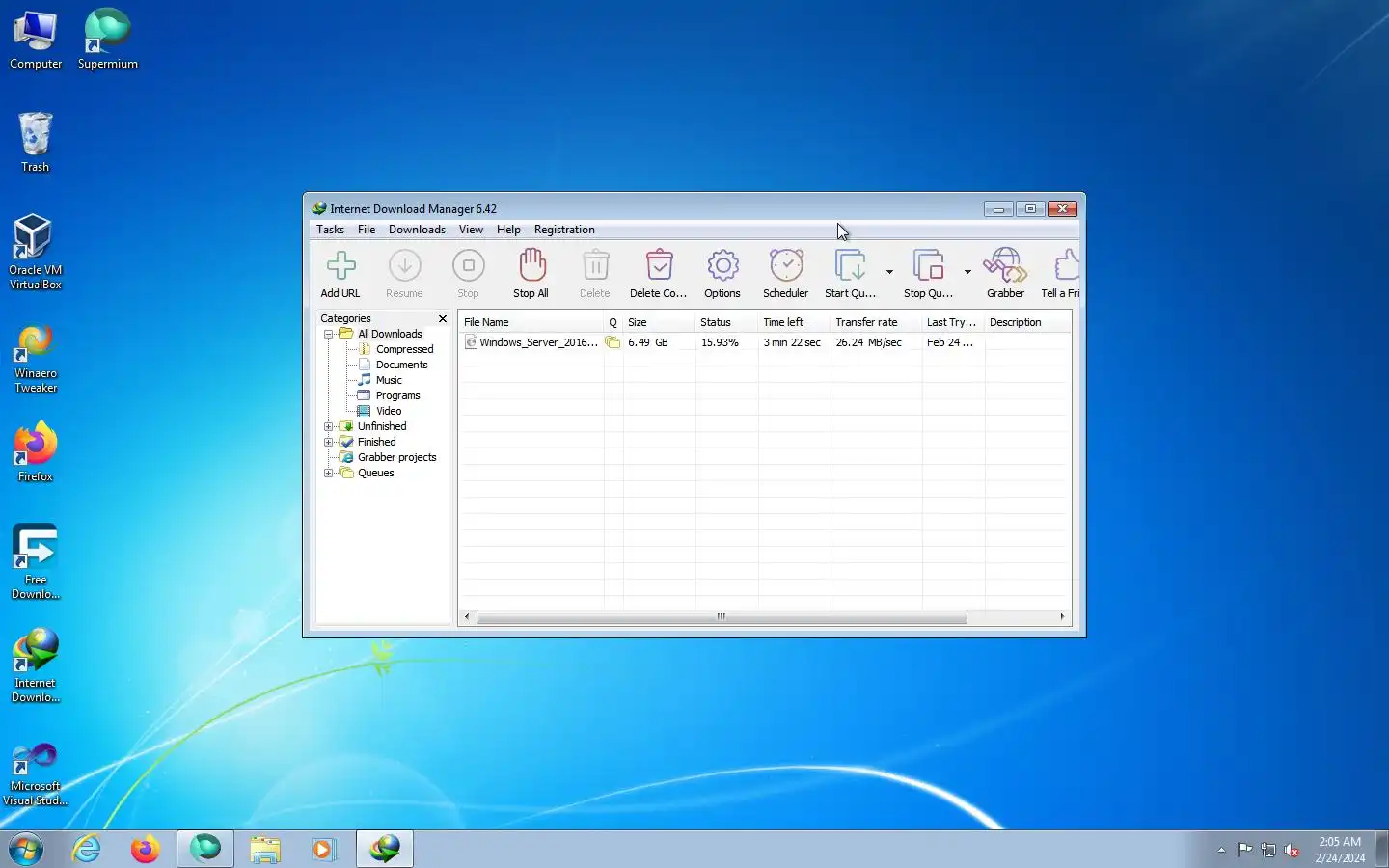Open the Start Queue dropdown arrow

889,272
